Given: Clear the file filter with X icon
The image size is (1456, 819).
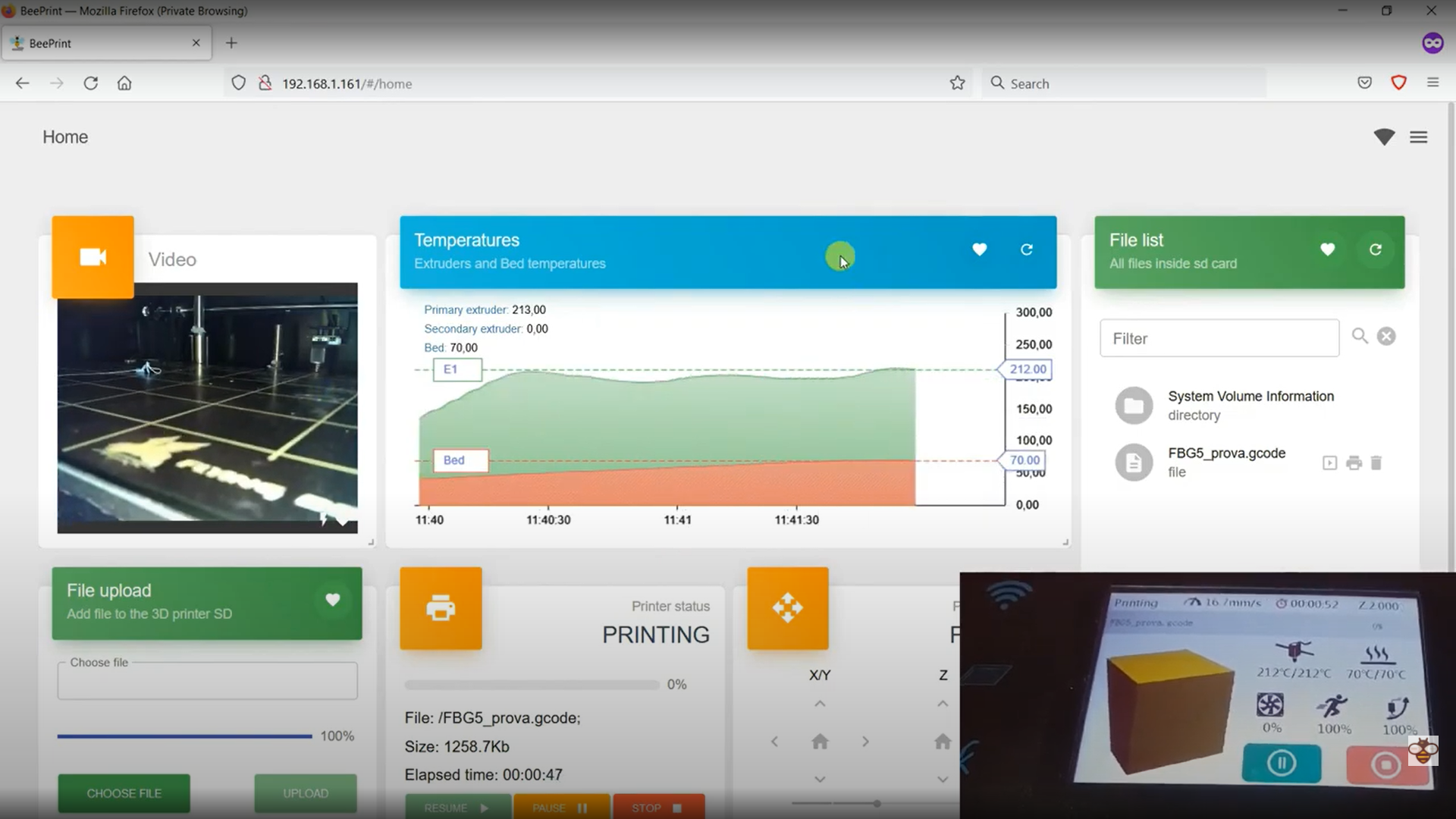Looking at the screenshot, I should pyautogui.click(x=1386, y=336).
